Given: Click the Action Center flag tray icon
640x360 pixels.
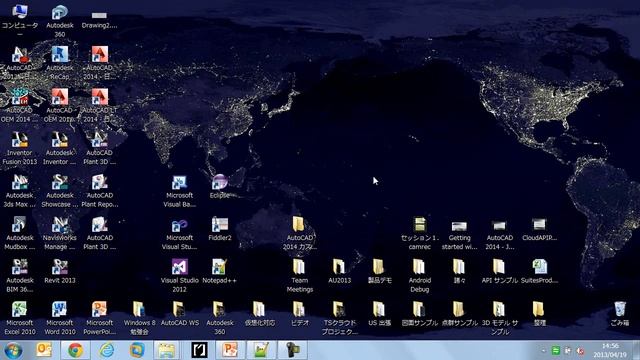Looking at the screenshot, I should pyautogui.click(x=567, y=351).
